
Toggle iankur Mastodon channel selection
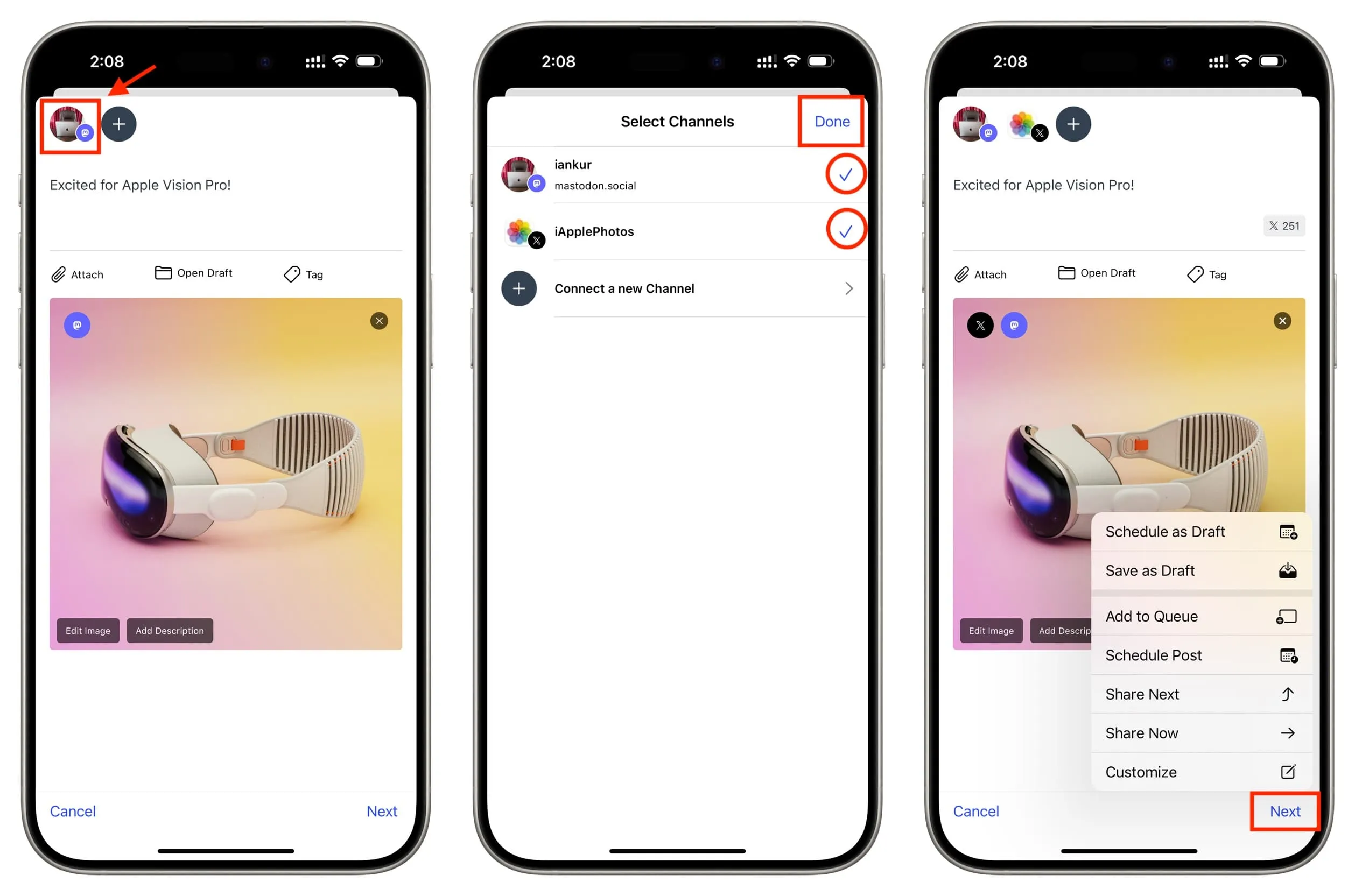(x=843, y=175)
